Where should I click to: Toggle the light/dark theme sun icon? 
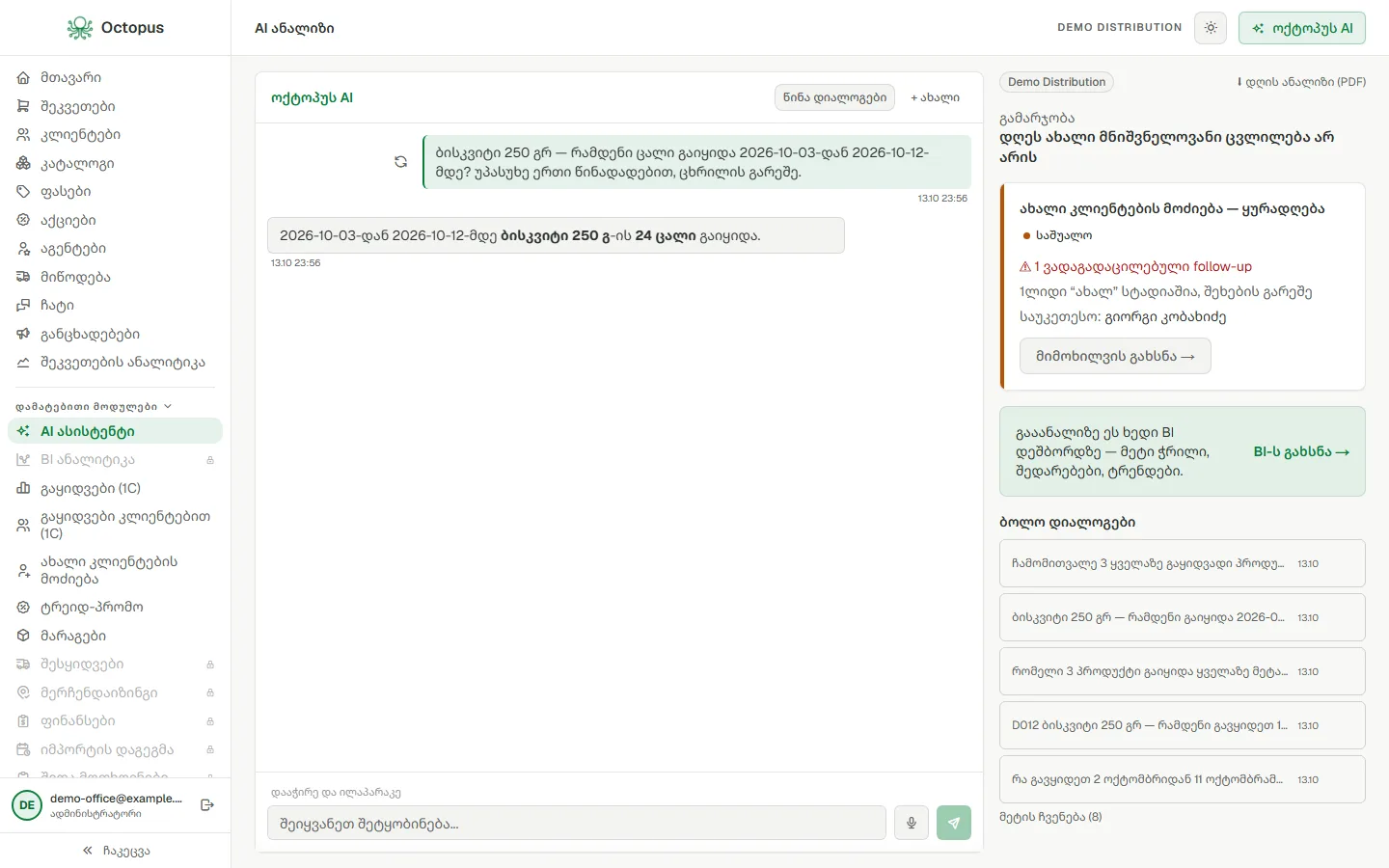1211,28
